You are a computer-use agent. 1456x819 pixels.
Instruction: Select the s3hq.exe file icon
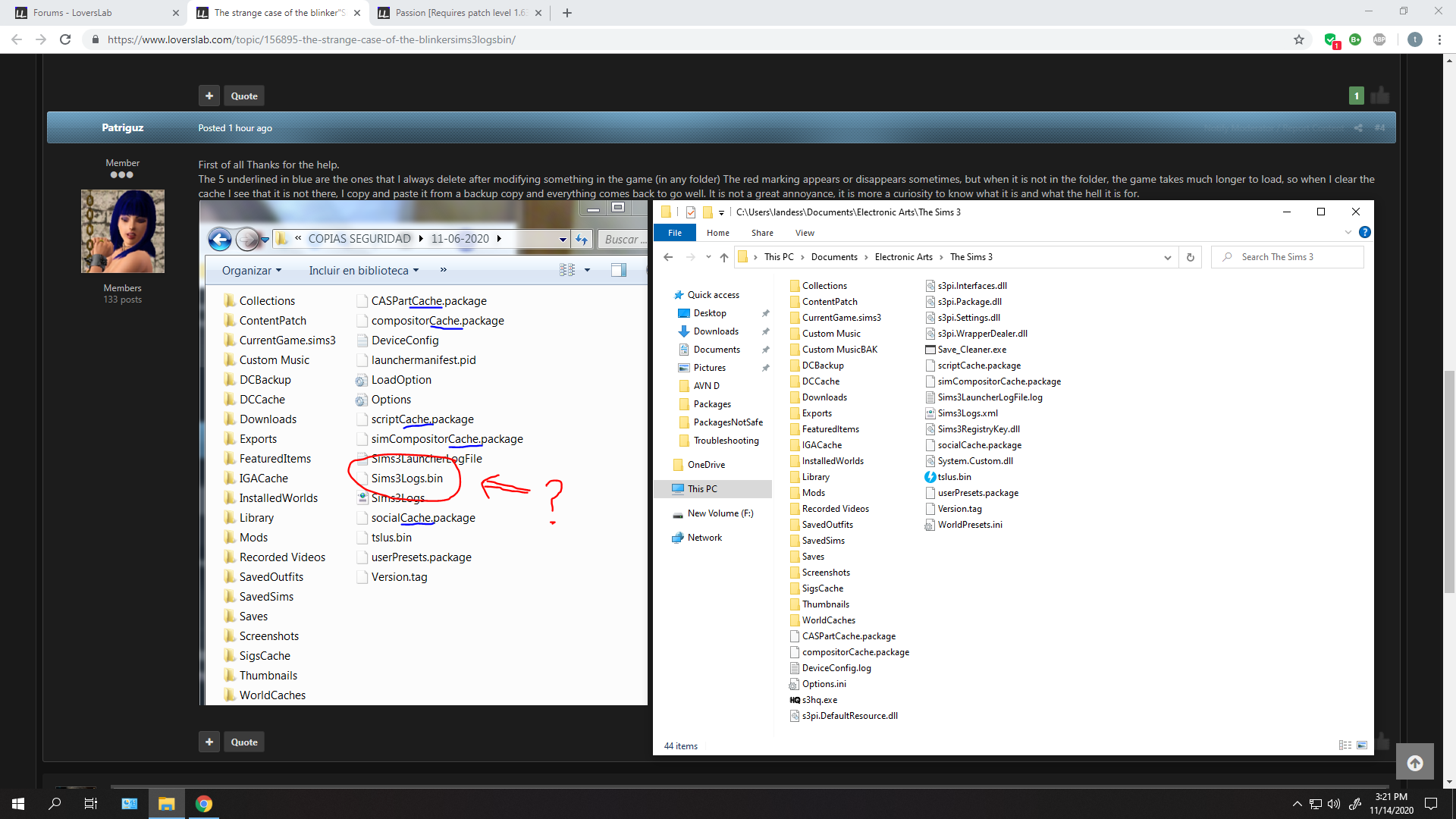coord(795,700)
